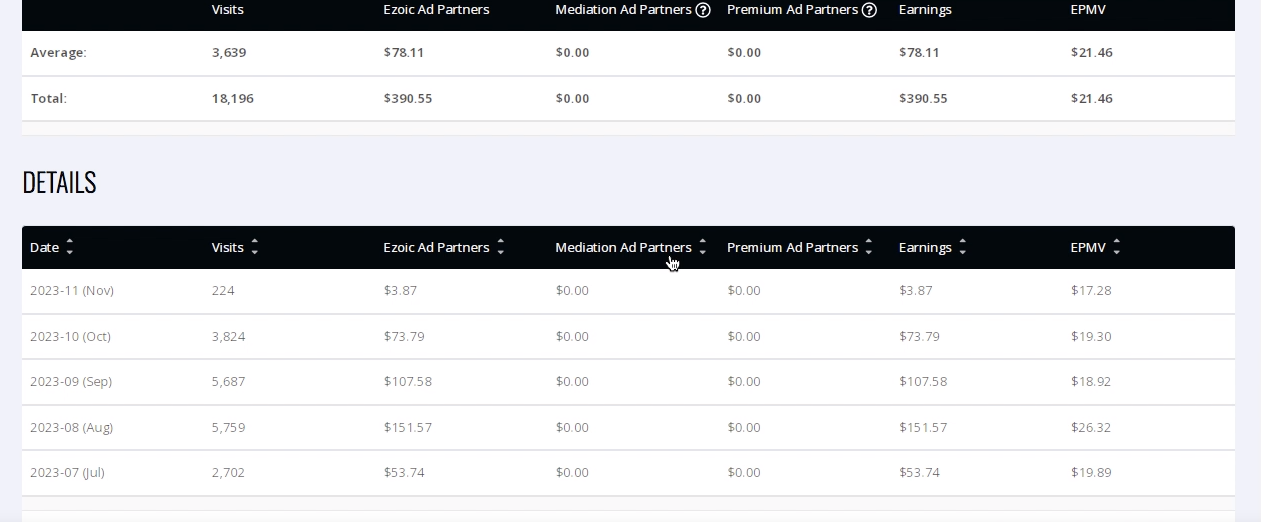Click the Earnings header in Details table
The height and width of the screenshot is (522, 1261).
[x=925, y=247]
